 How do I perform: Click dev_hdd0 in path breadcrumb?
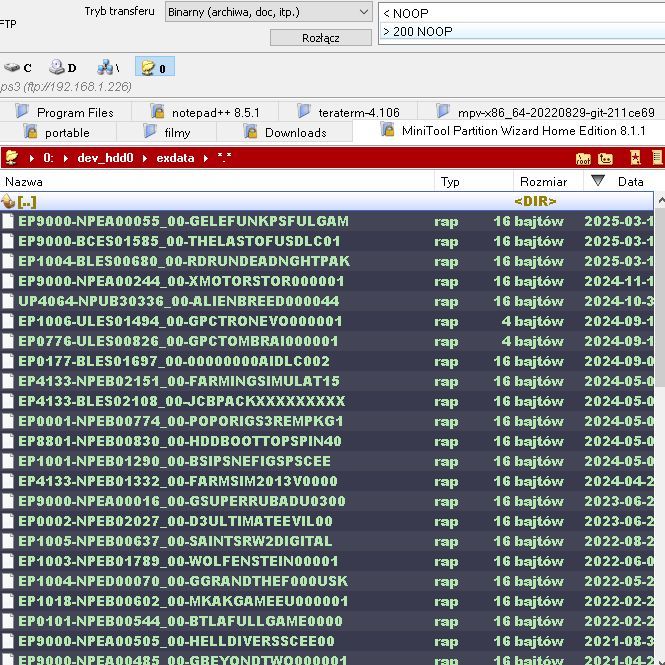[x=105, y=158]
